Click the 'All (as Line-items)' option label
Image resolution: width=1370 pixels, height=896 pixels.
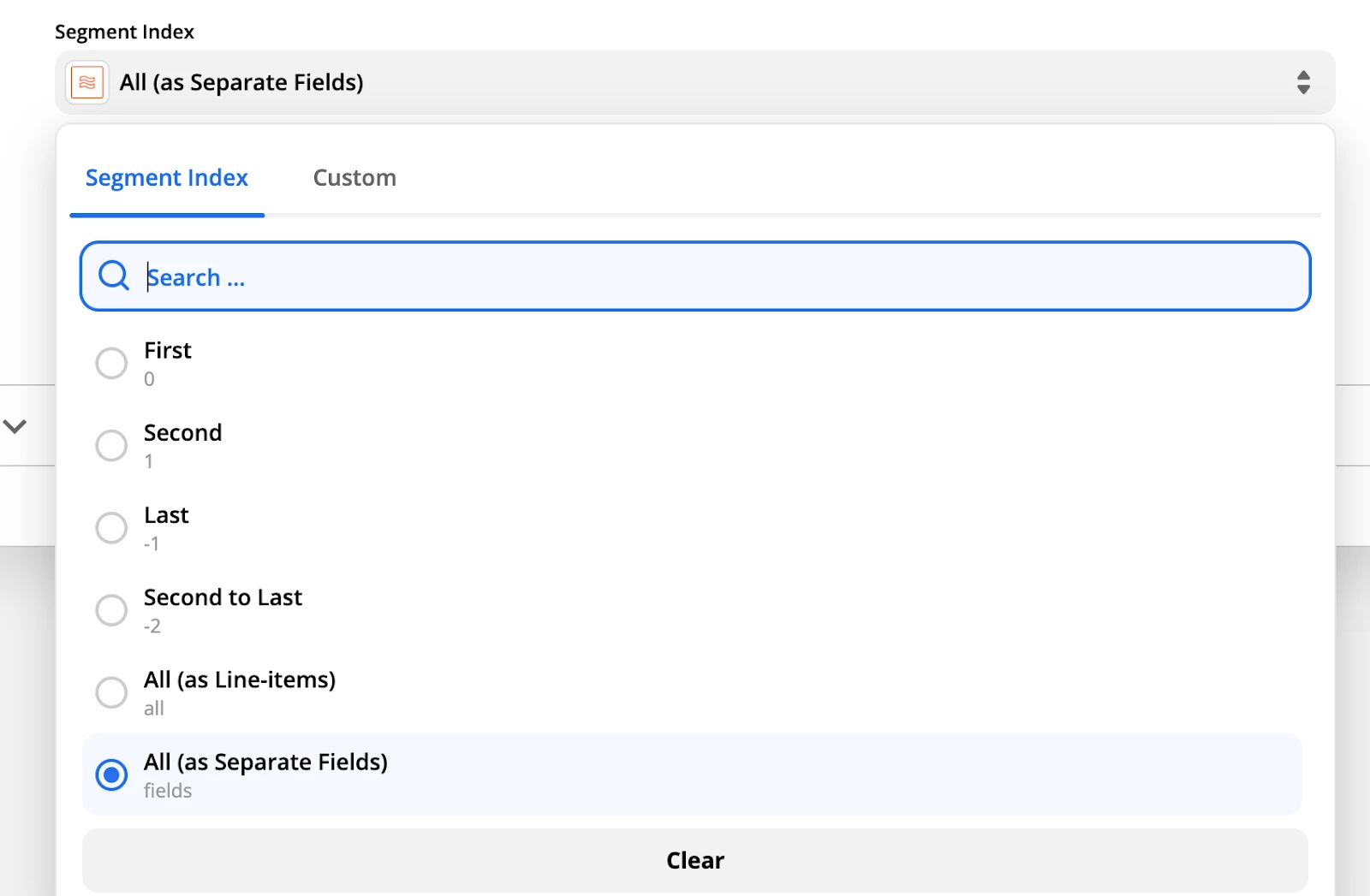(x=240, y=679)
